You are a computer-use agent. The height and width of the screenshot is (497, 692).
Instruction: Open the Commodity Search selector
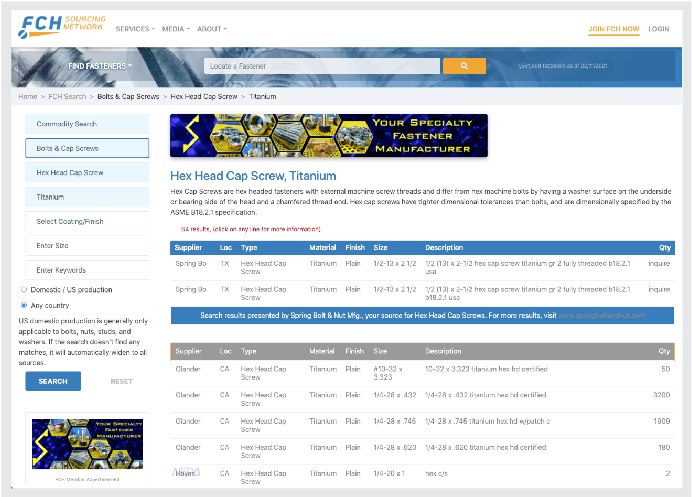point(87,124)
